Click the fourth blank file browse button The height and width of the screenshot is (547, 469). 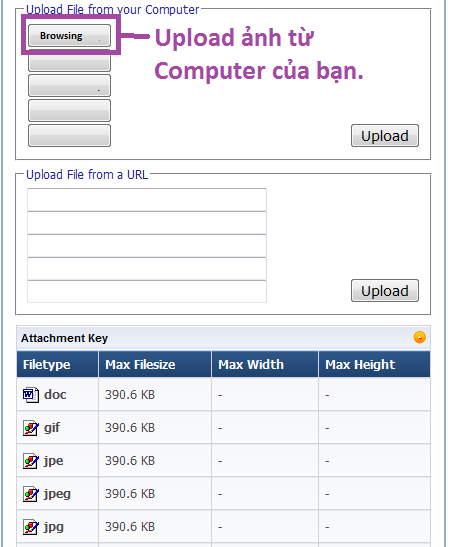click(x=69, y=111)
